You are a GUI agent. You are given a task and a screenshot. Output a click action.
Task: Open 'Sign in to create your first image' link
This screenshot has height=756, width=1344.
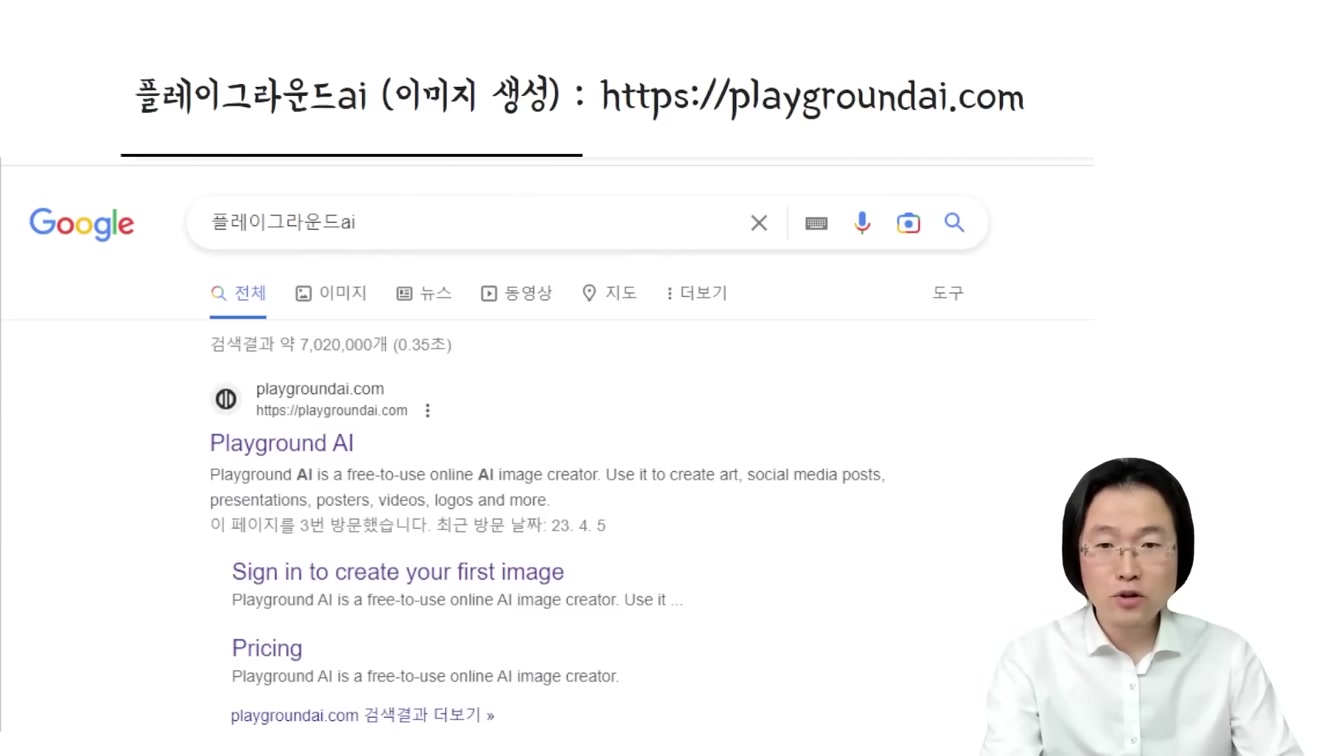[x=398, y=572]
